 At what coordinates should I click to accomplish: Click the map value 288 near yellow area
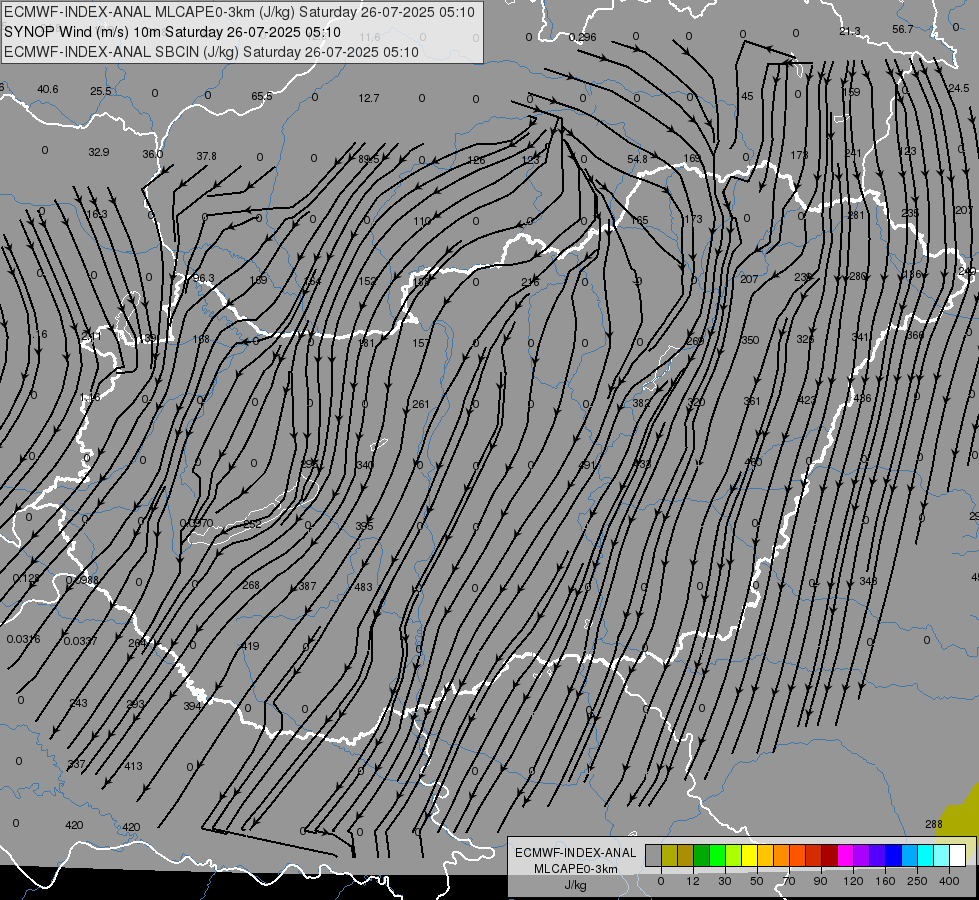click(933, 824)
